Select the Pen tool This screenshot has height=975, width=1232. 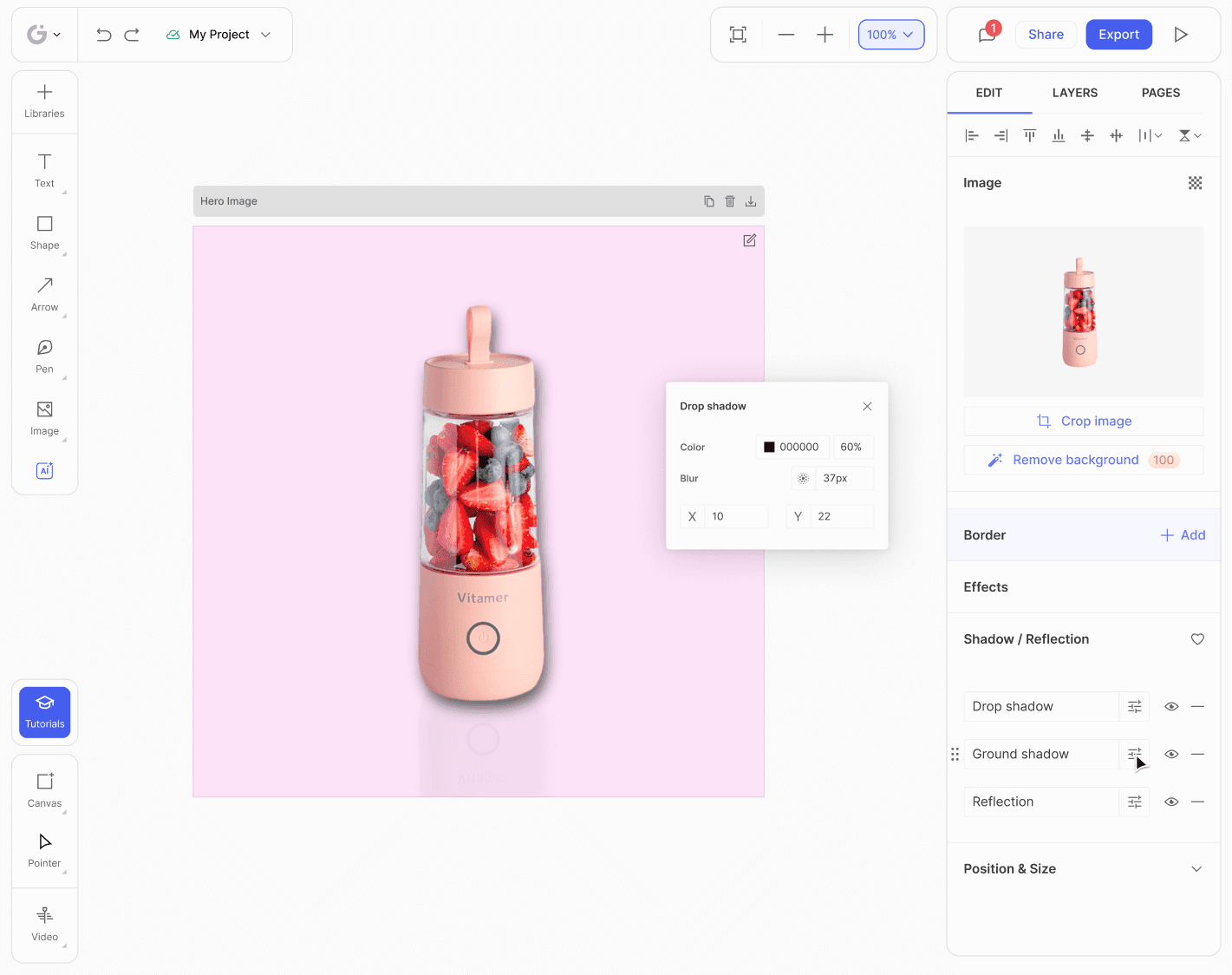pos(44,356)
